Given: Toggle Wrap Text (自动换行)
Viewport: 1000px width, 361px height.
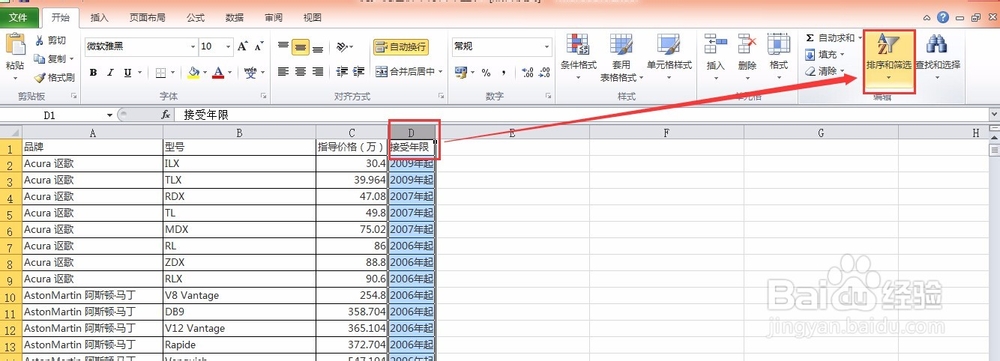Looking at the screenshot, I should point(401,47).
